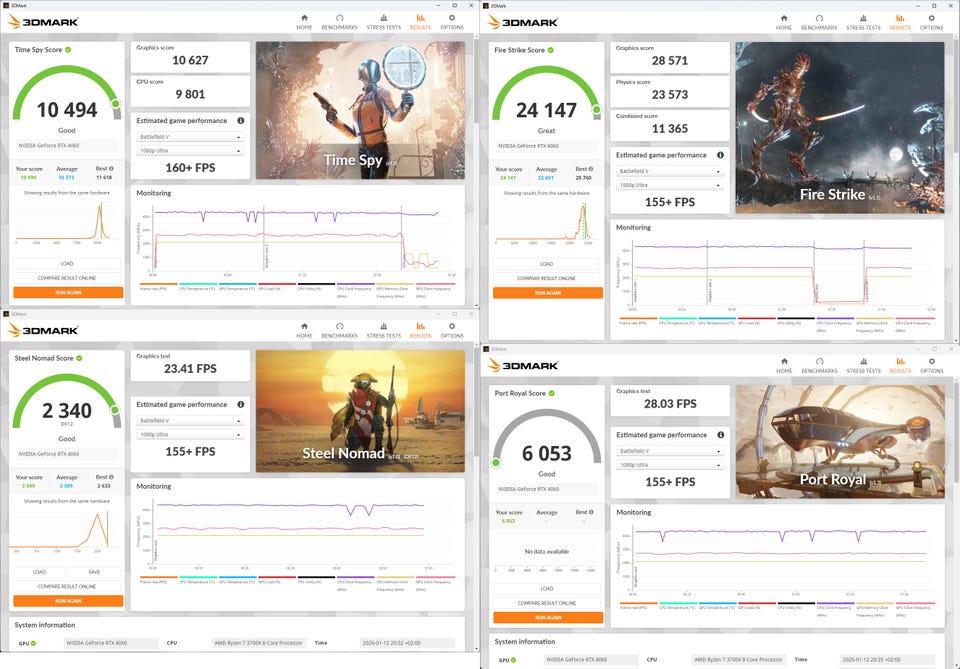
Task: Click the Port Royal artwork thumbnail
Action: point(840,441)
